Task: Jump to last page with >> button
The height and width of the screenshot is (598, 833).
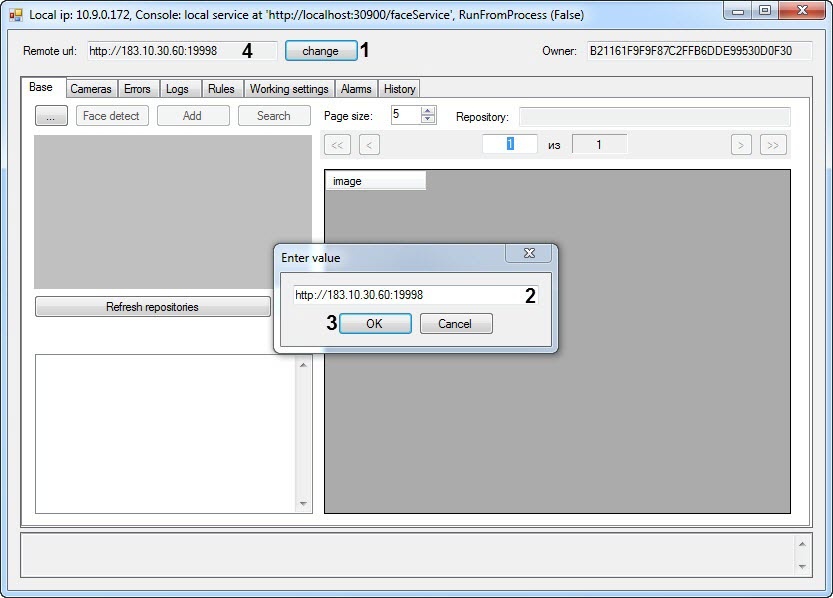Action: [772, 145]
